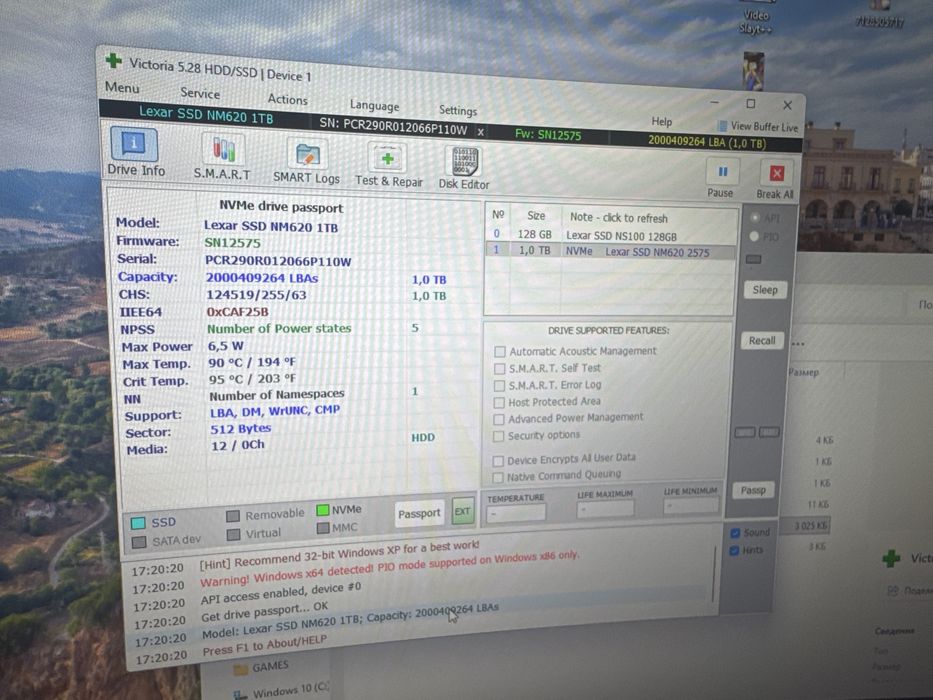
Task: Click Windows 10 (C:) drive in background window
Action: point(281,691)
